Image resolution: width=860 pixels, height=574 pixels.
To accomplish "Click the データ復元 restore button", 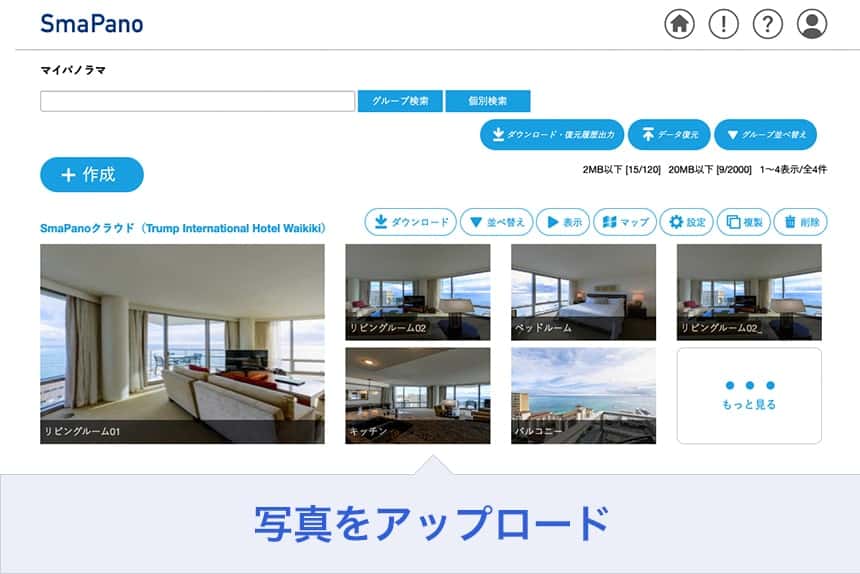I will tap(669, 134).
